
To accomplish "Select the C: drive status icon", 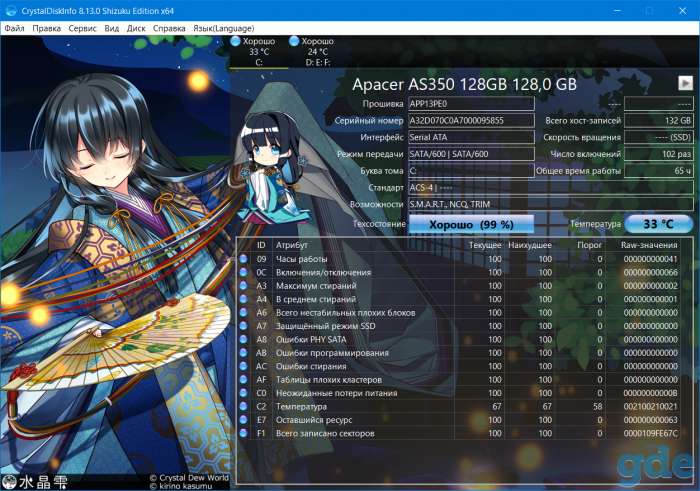I will tap(235, 41).
